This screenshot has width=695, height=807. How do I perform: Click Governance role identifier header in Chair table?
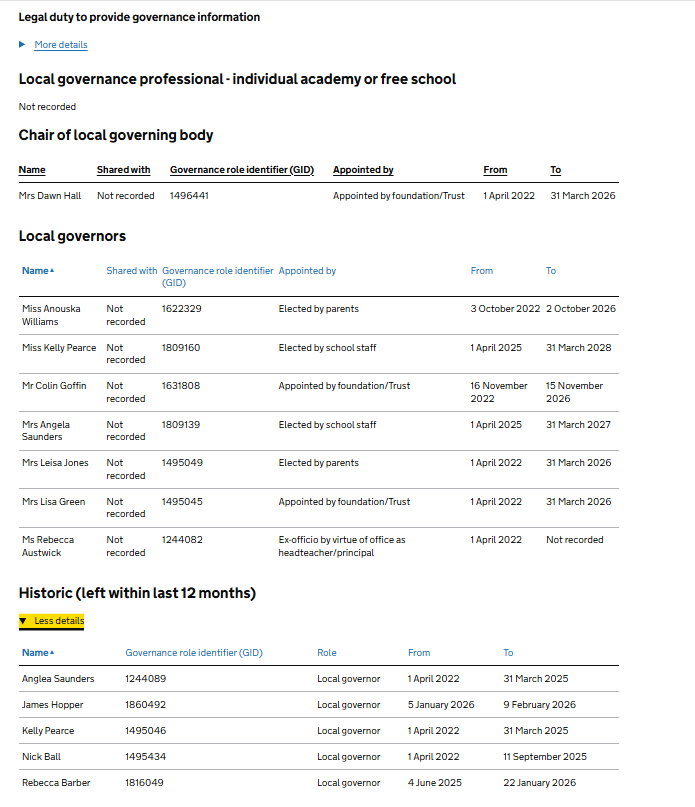coord(242,170)
